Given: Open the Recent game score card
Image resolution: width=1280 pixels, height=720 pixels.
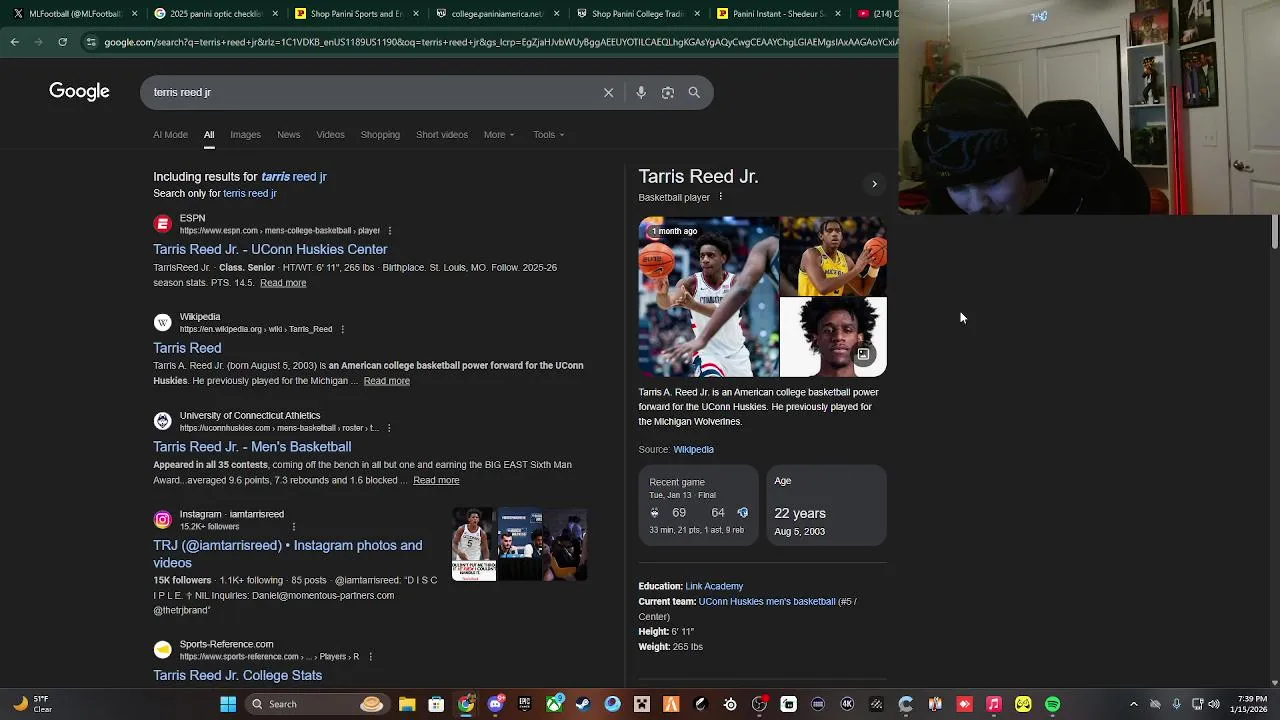Looking at the screenshot, I should pyautogui.click(x=699, y=506).
